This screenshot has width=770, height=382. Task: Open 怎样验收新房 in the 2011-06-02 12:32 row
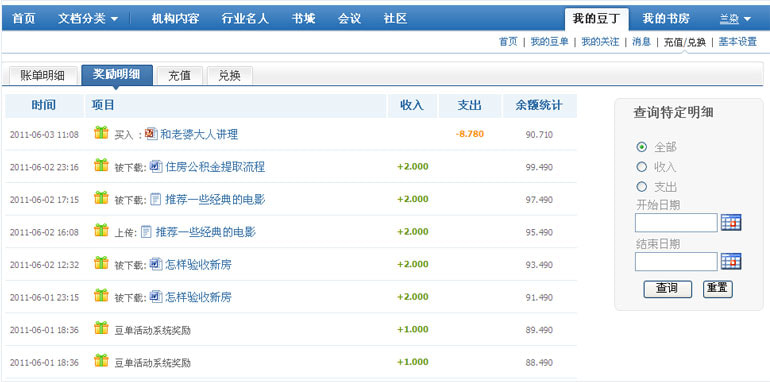click(198, 265)
